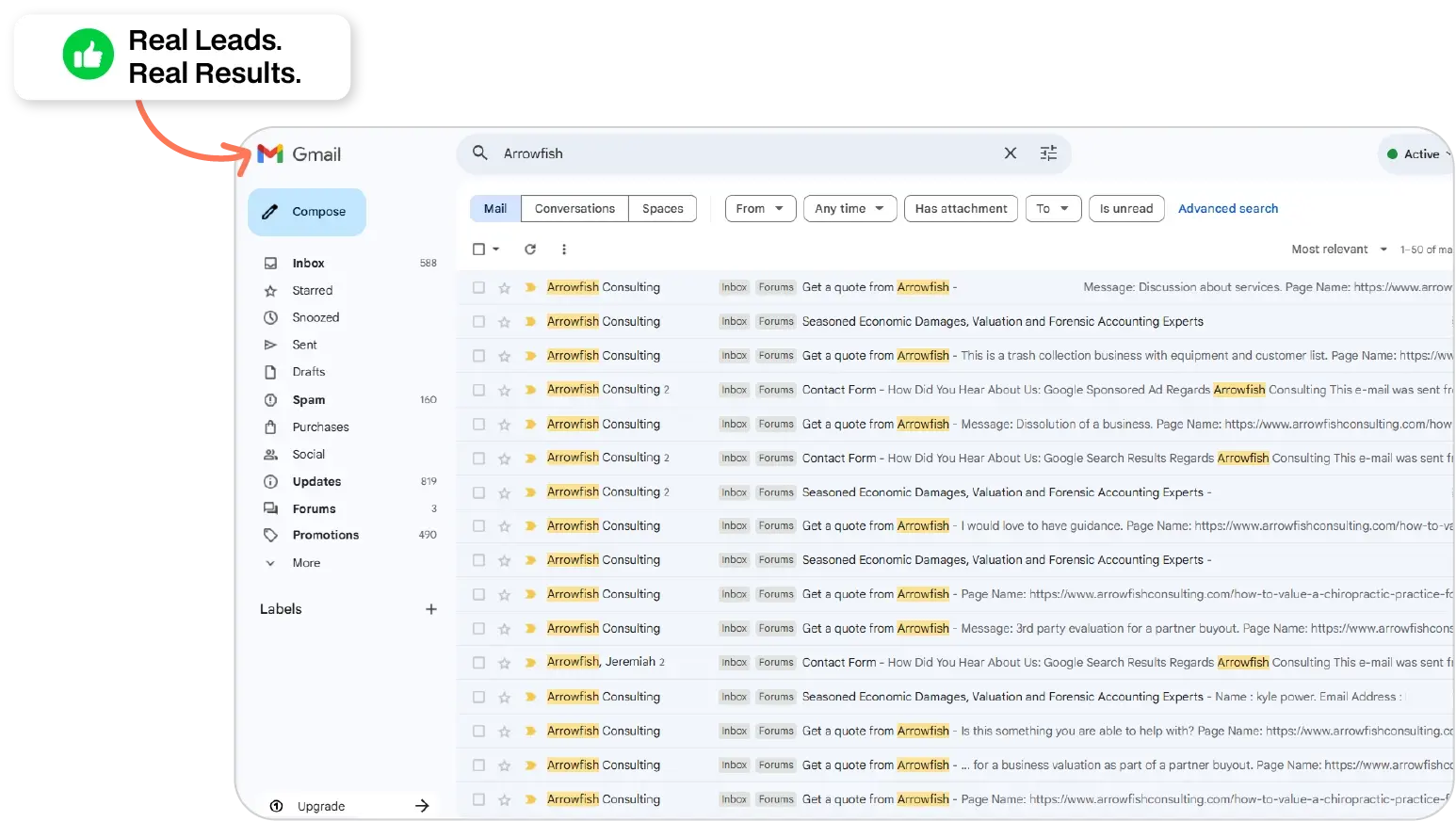
Task: Switch to the Conversations tab
Action: [574, 208]
